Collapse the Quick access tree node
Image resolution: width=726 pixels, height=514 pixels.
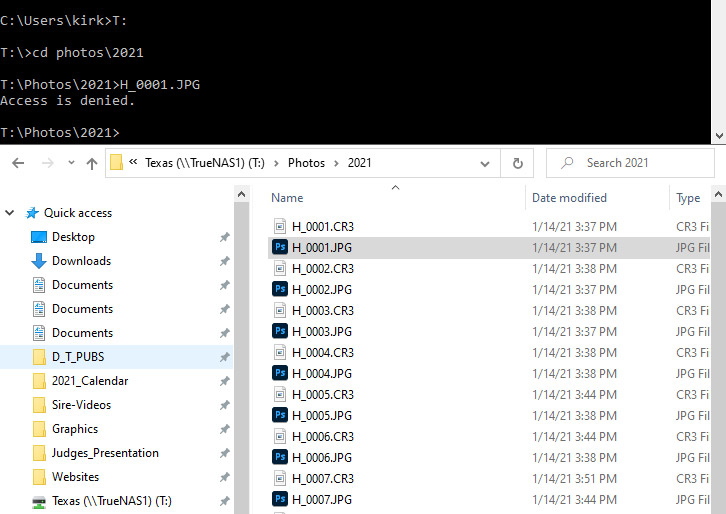[x=10, y=213]
